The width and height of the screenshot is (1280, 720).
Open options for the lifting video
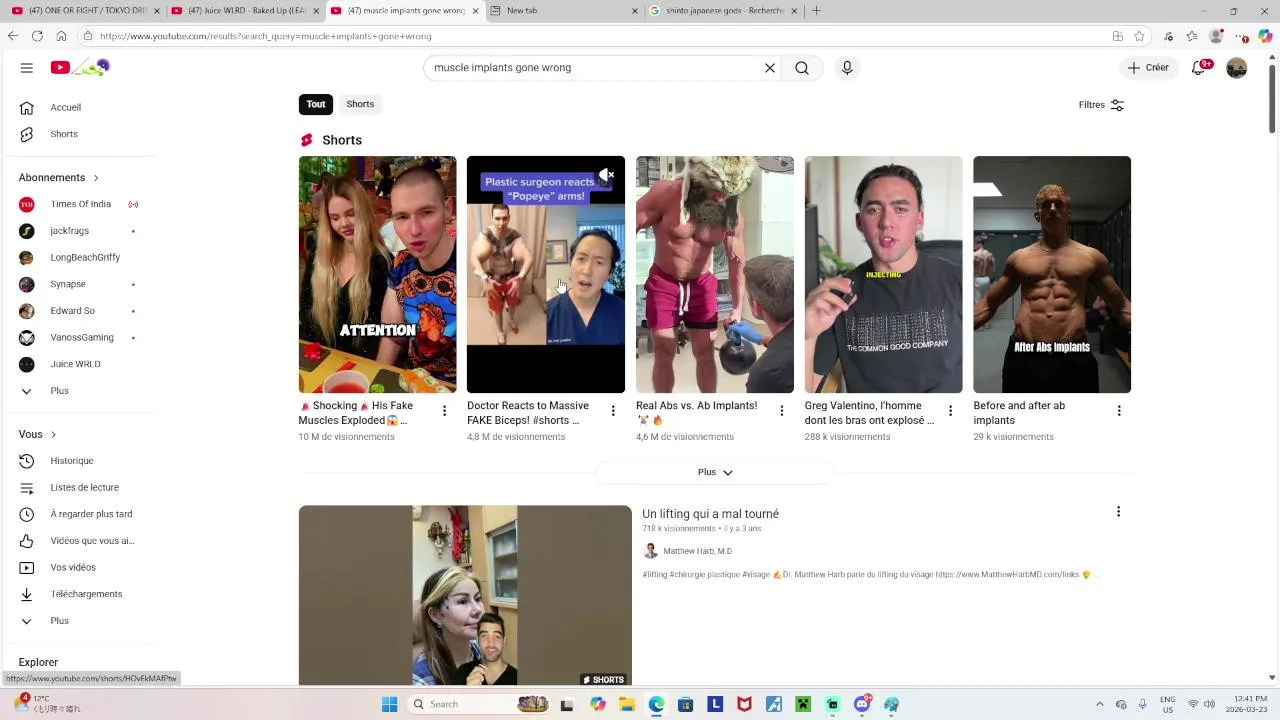[x=1118, y=512]
